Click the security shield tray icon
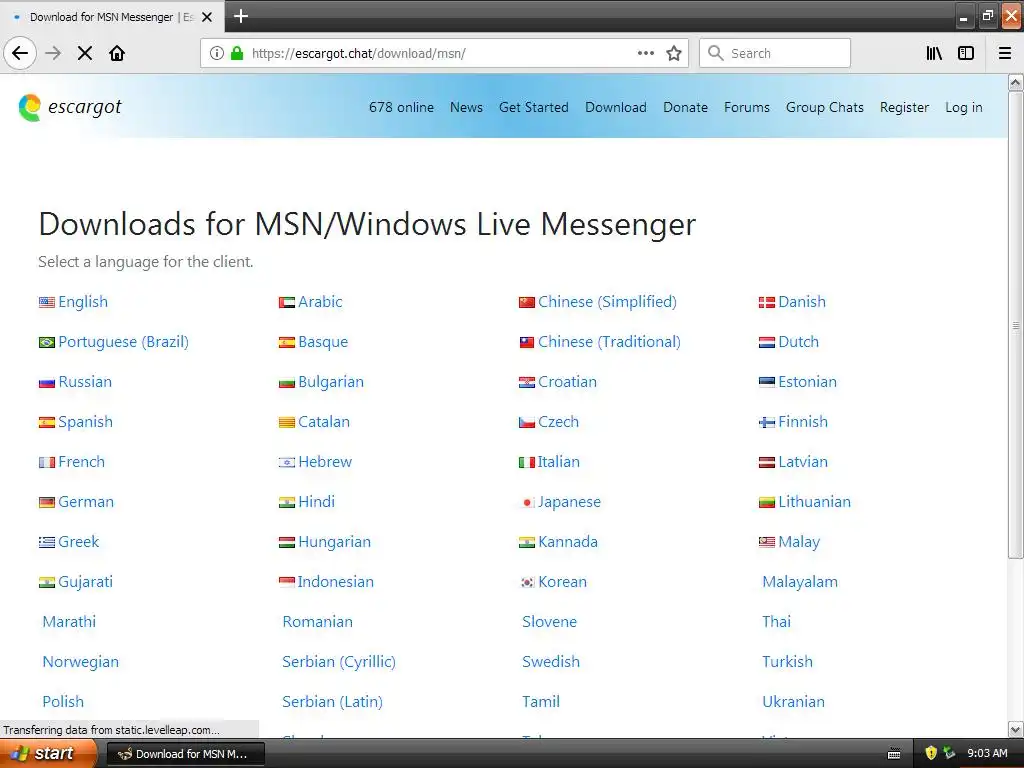The width and height of the screenshot is (1024, 768). (x=931, y=753)
